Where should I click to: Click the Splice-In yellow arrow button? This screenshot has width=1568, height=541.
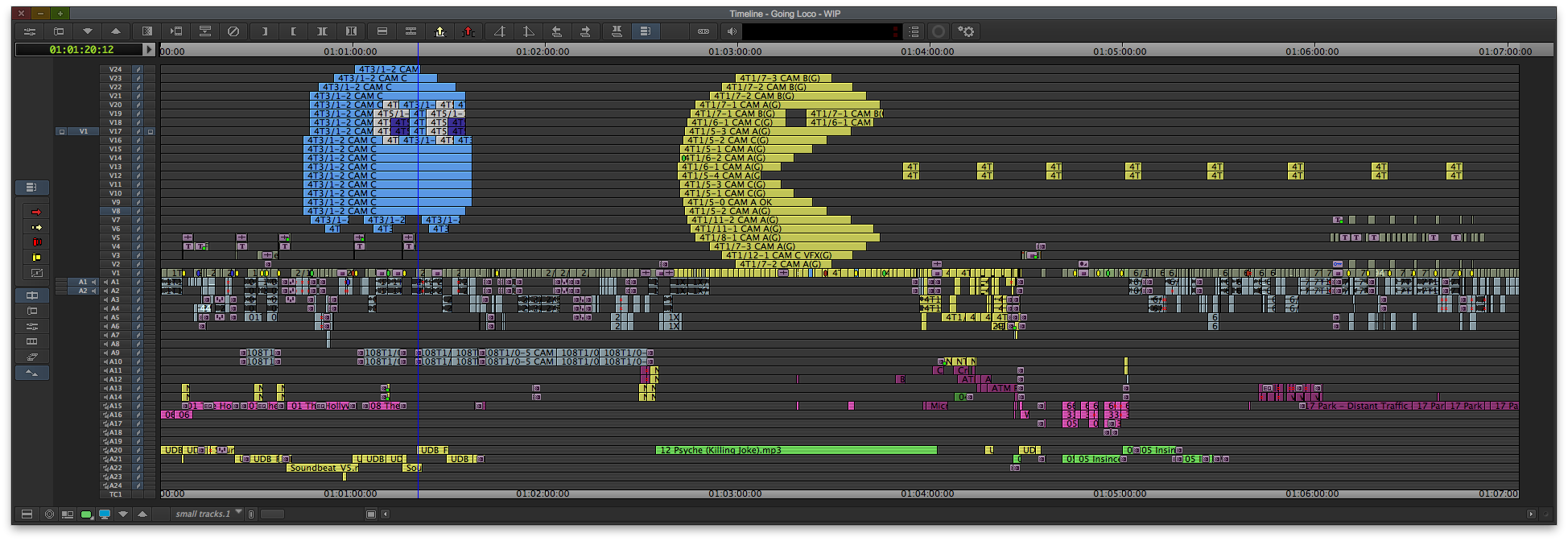pos(439,31)
